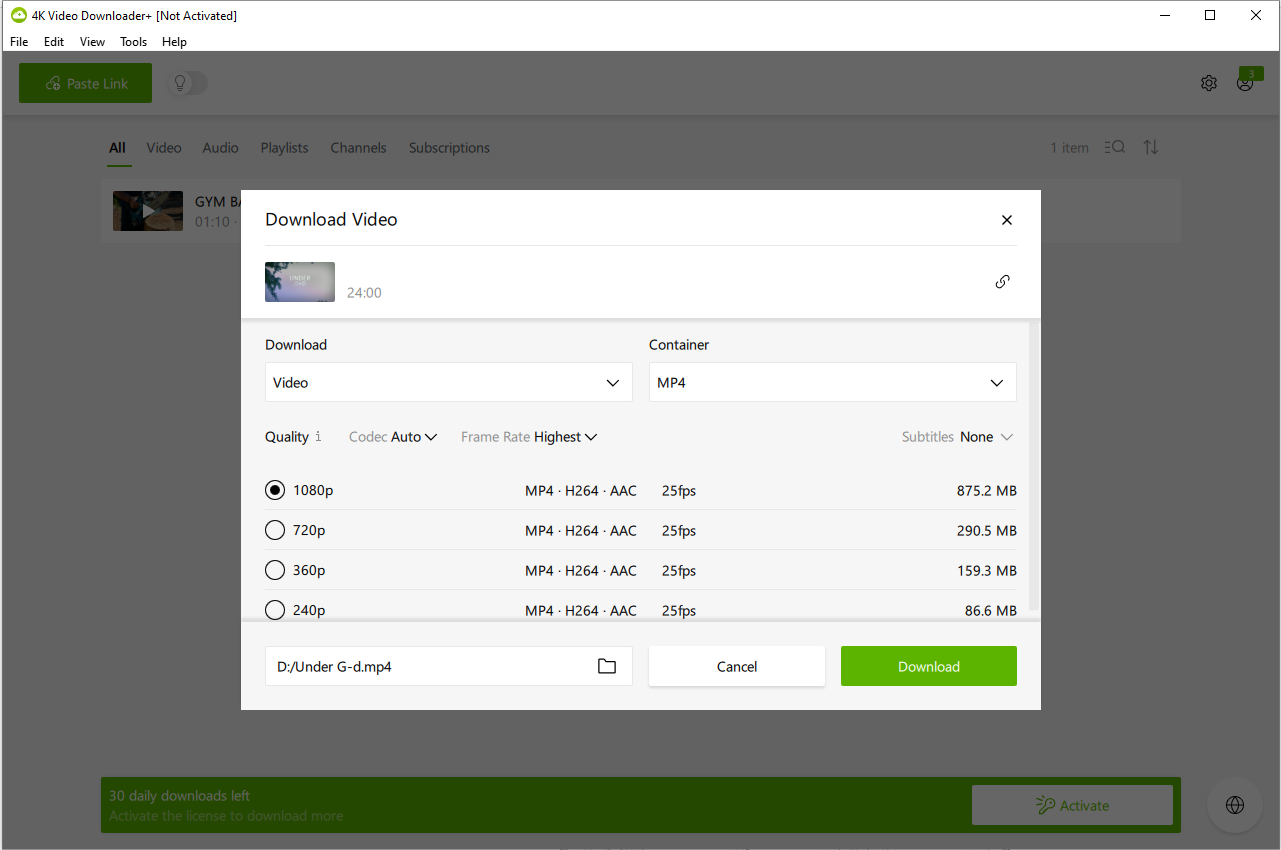Click the GYM video thumbnail in list
Viewport: 1281px width, 850px height.
pos(148,211)
